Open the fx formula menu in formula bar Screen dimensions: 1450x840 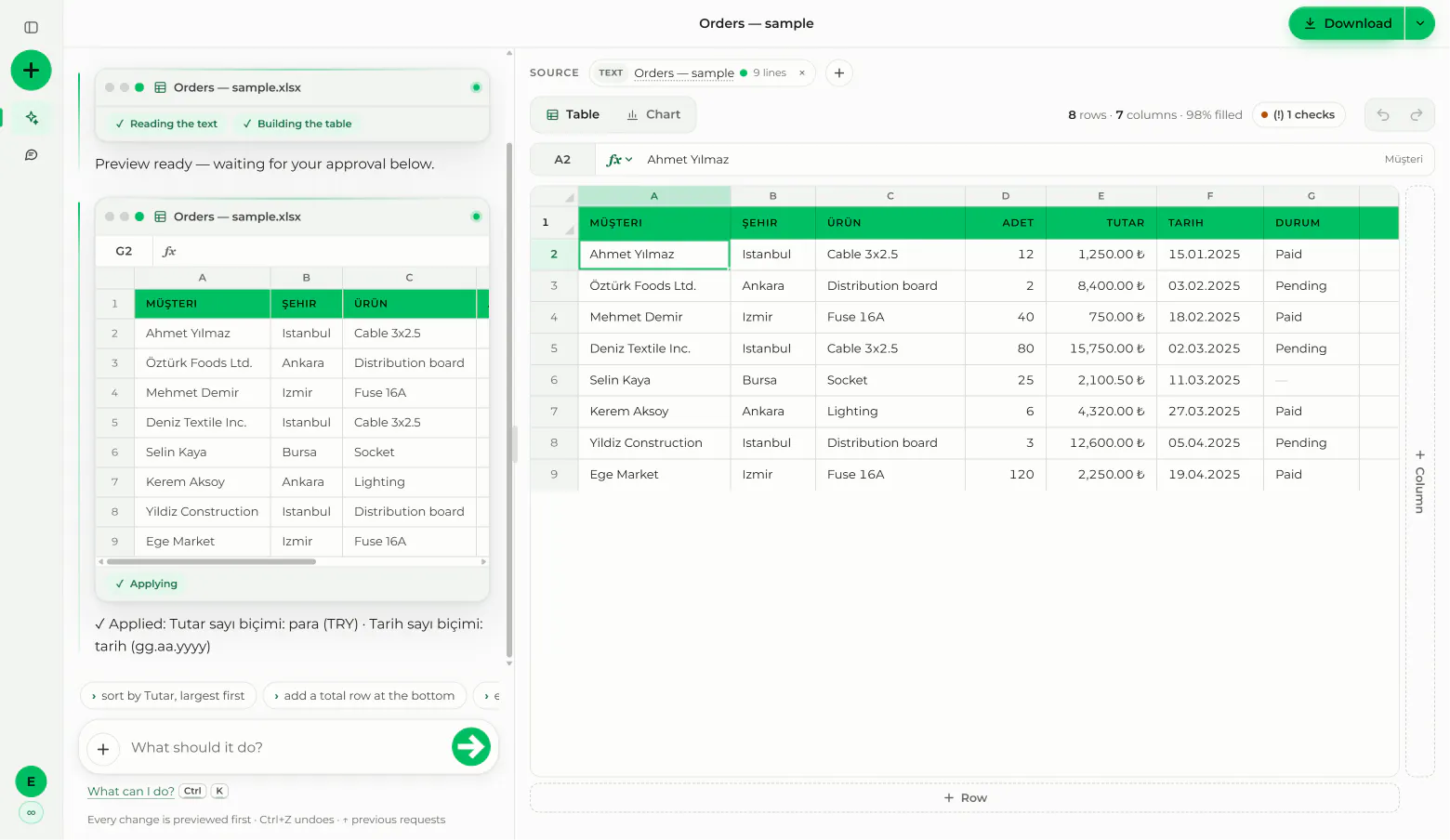[x=619, y=160]
